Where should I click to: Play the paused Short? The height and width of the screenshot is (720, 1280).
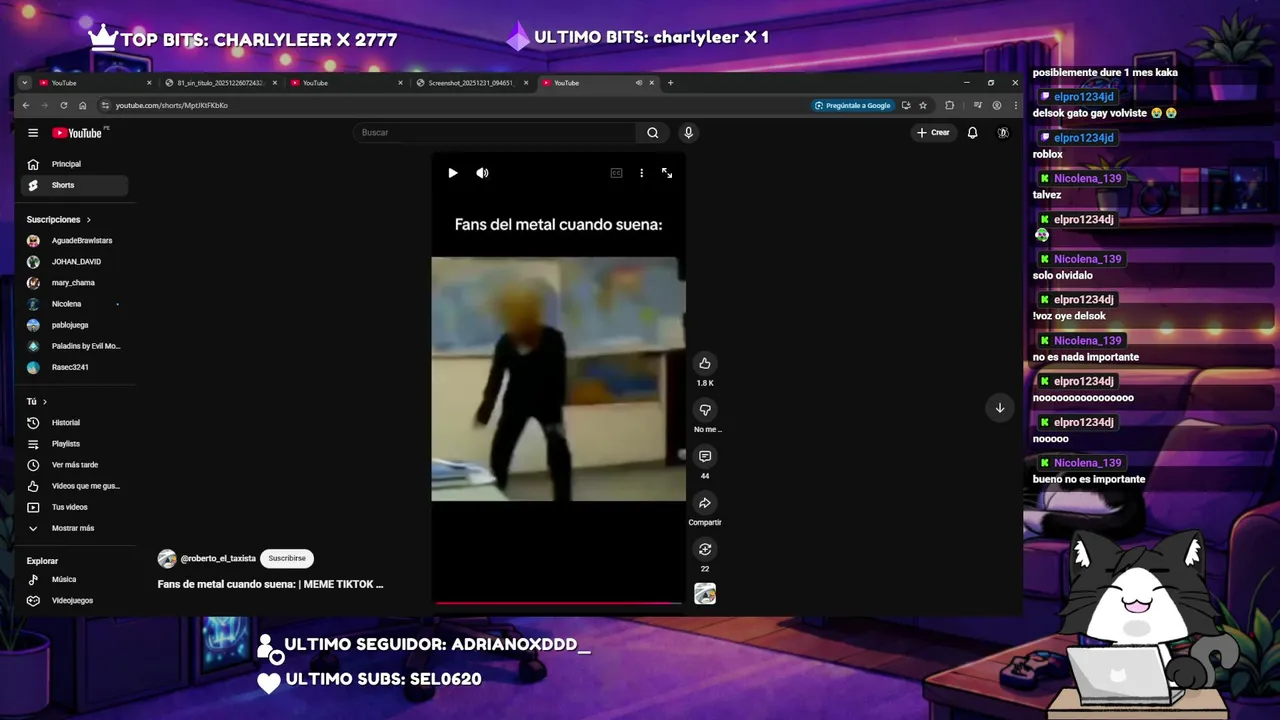point(453,173)
